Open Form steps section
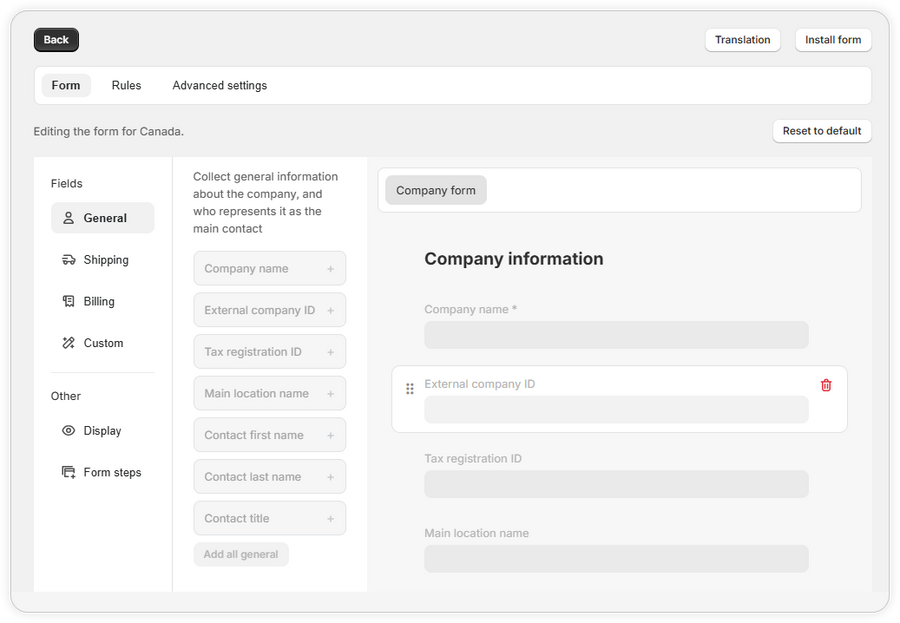Image resolution: width=900 pixels, height=623 pixels. tap(103, 473)
